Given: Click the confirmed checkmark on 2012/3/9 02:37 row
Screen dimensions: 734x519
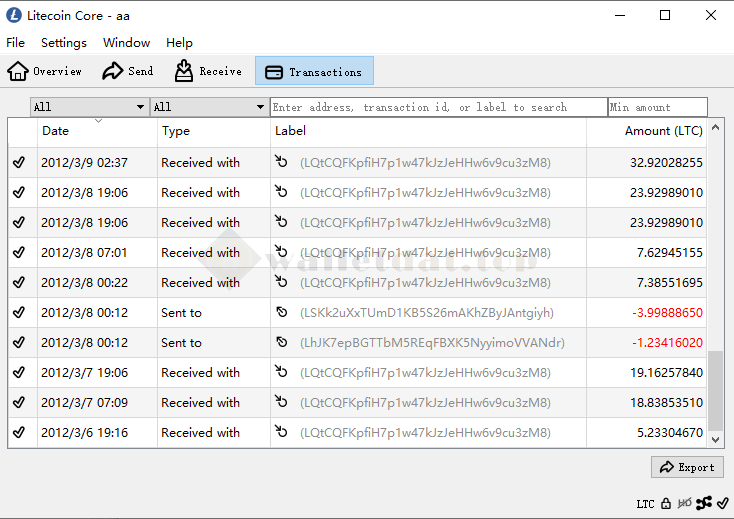Looking at the screenshot, I should 19,163.
